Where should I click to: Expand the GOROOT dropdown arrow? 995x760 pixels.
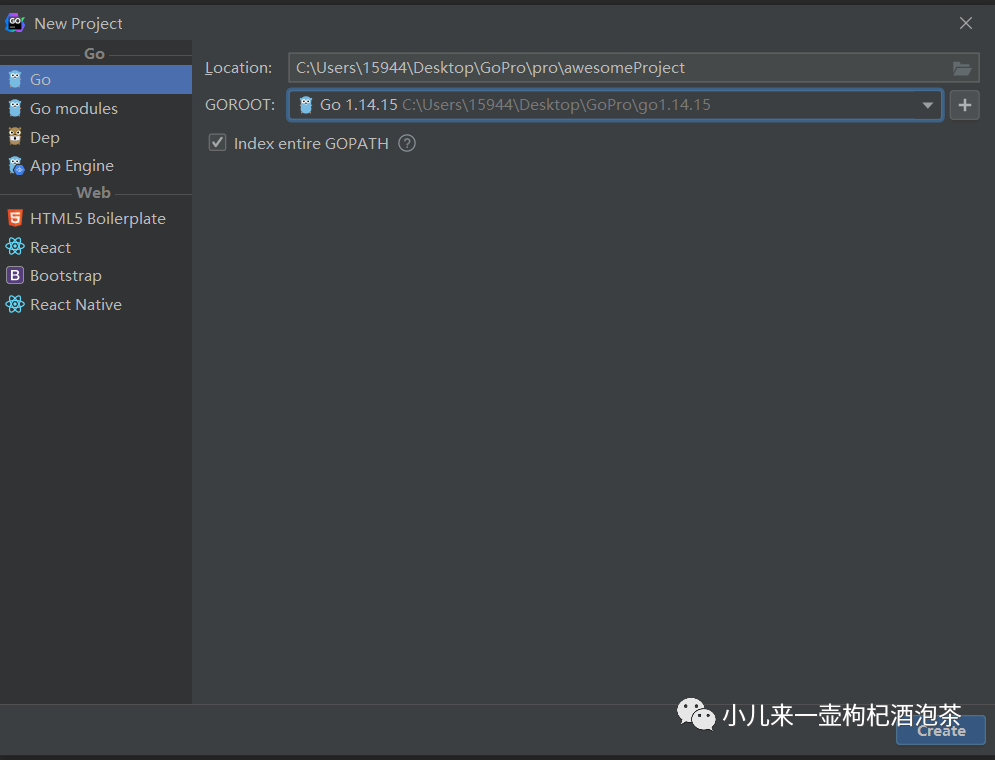pos(927,105)
